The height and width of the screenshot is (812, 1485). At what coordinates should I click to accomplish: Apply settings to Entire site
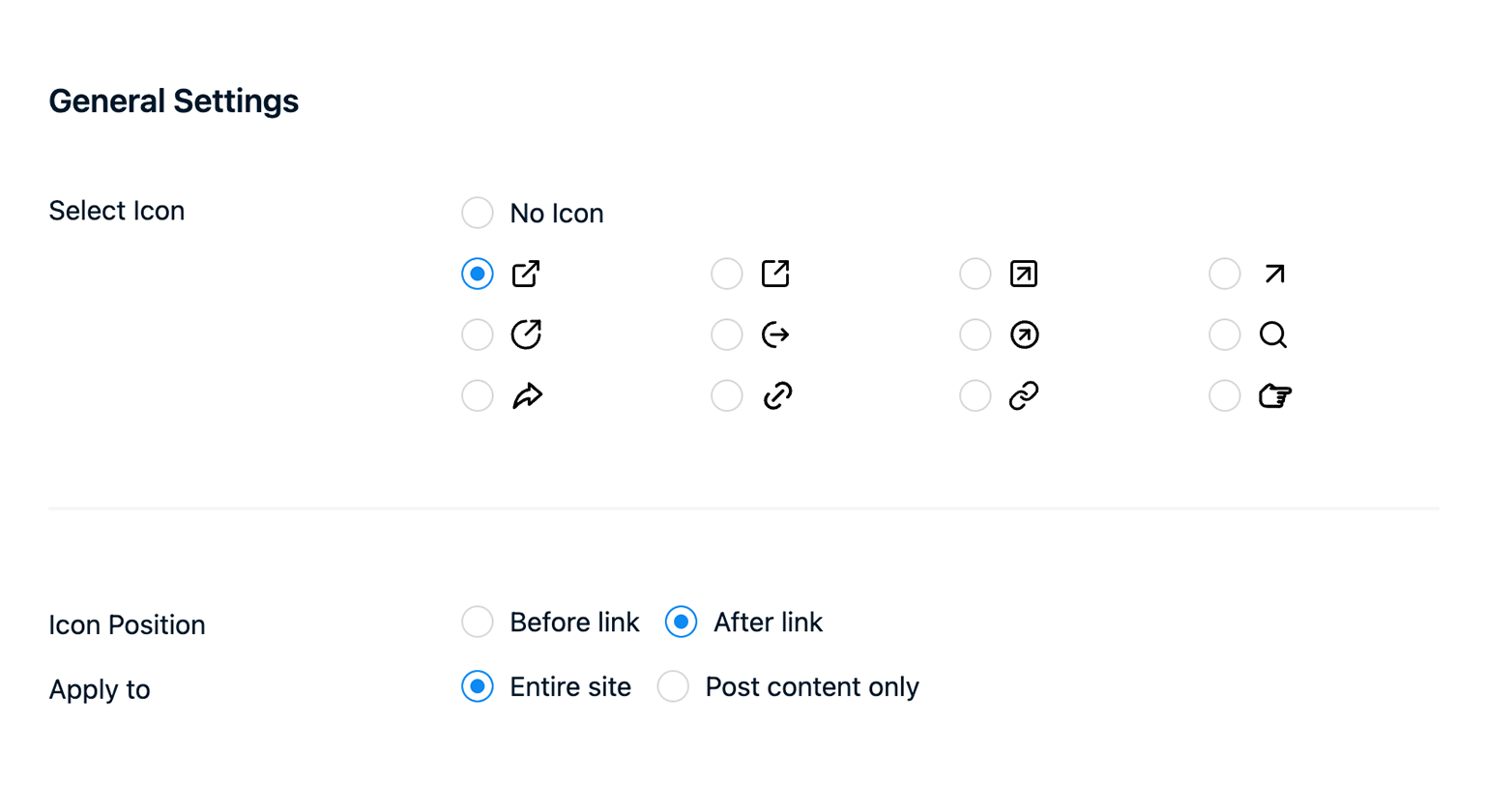pyautogui.click(x=478, y=686)
